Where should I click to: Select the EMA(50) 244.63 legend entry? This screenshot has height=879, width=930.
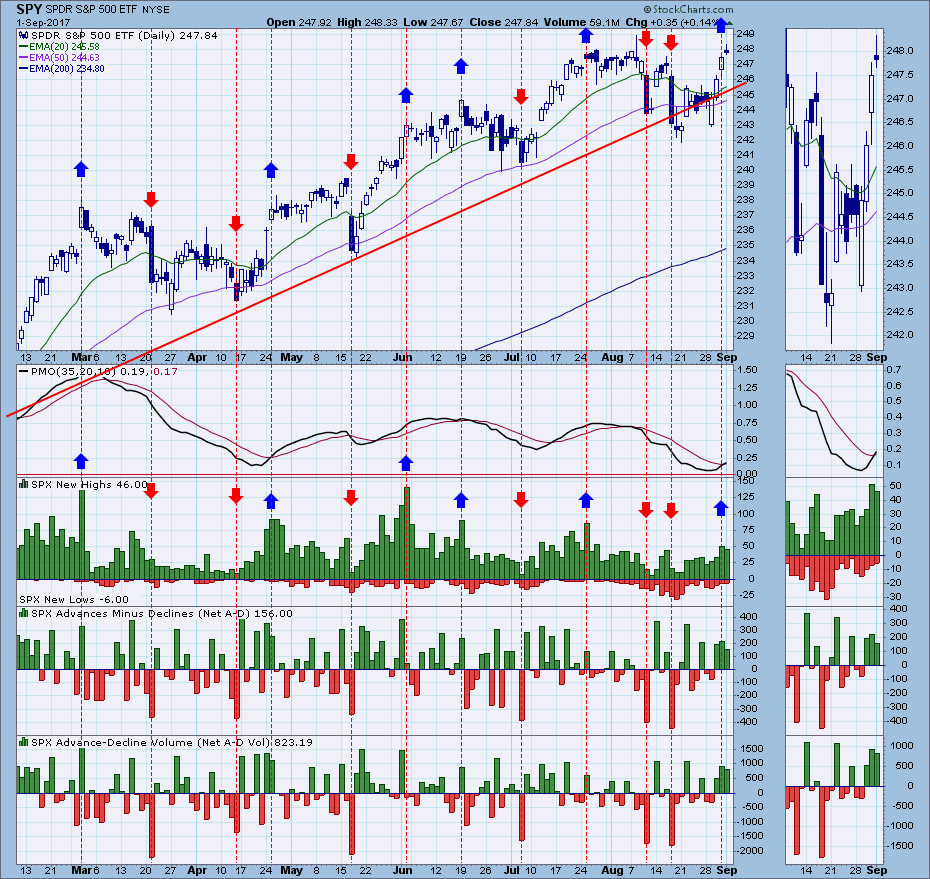tap(64, 58)
